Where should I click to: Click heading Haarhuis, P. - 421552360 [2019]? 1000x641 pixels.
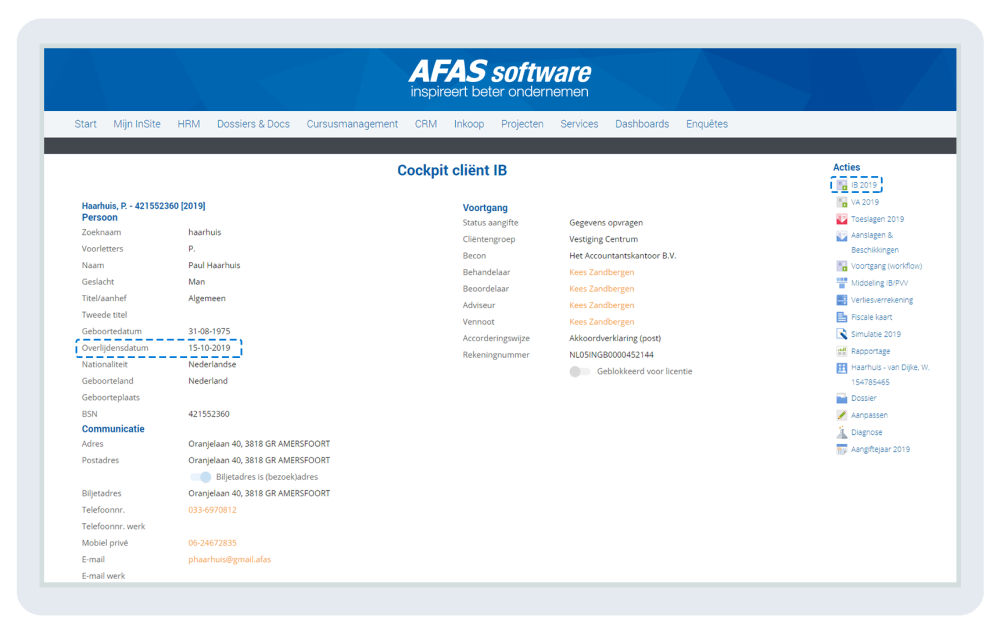pyautogui.click(x=143, y=206)
